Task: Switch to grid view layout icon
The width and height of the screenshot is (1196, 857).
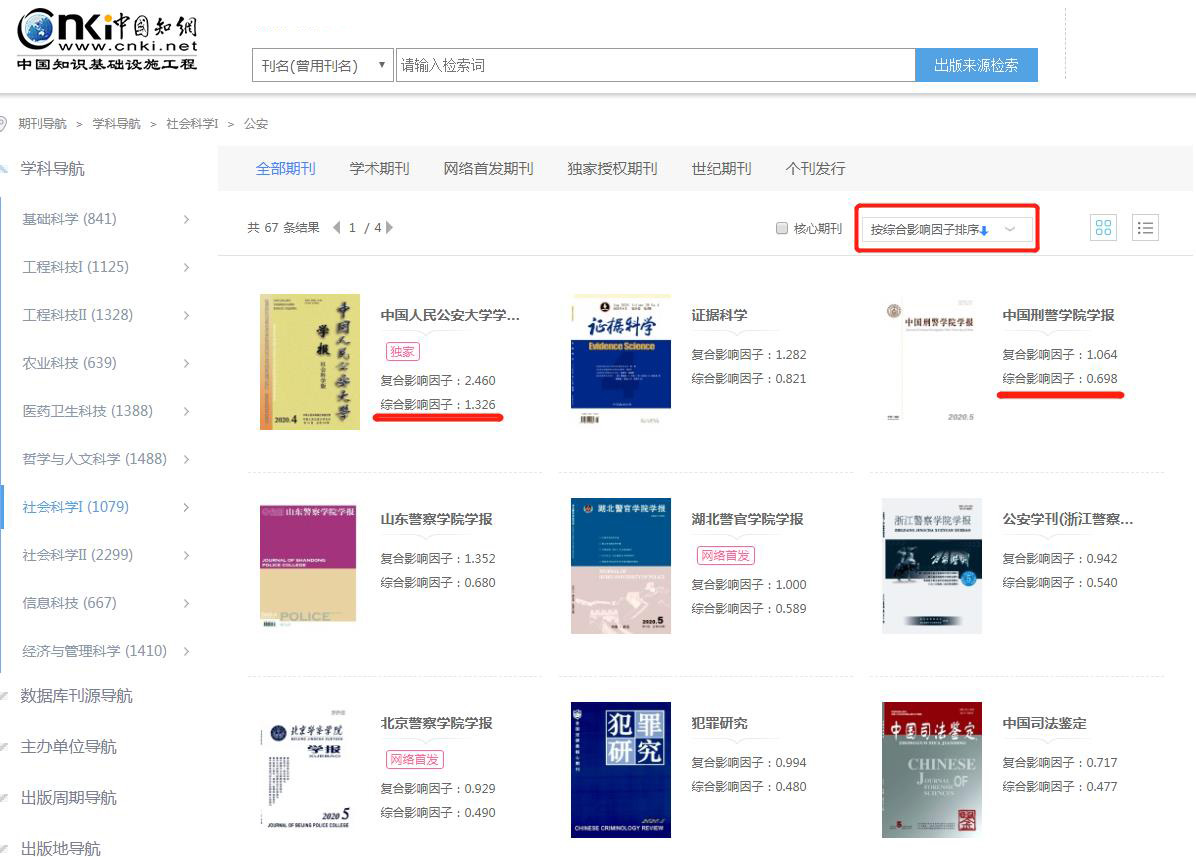Action: tap(1103, 227)
